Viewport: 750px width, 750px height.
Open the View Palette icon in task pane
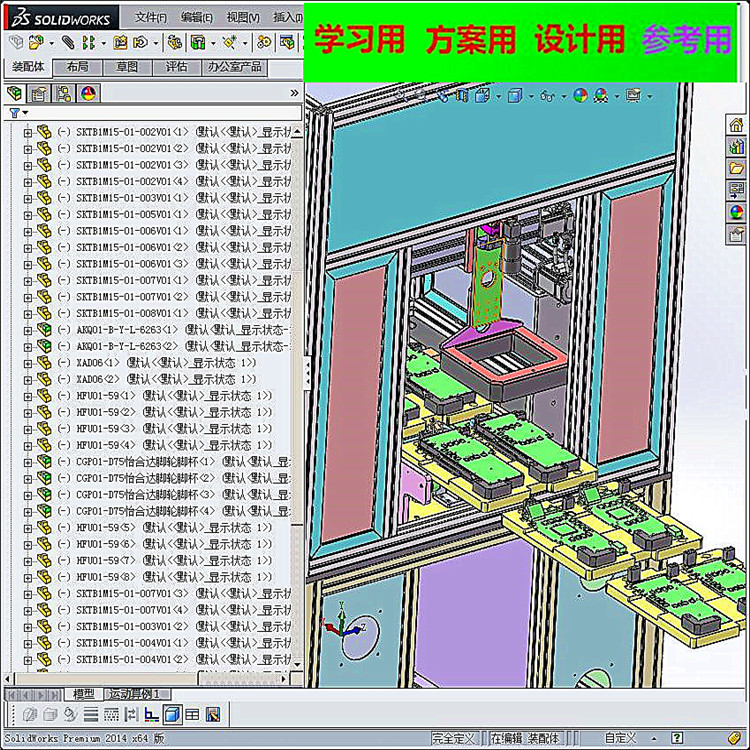click(x=736, y=190)
